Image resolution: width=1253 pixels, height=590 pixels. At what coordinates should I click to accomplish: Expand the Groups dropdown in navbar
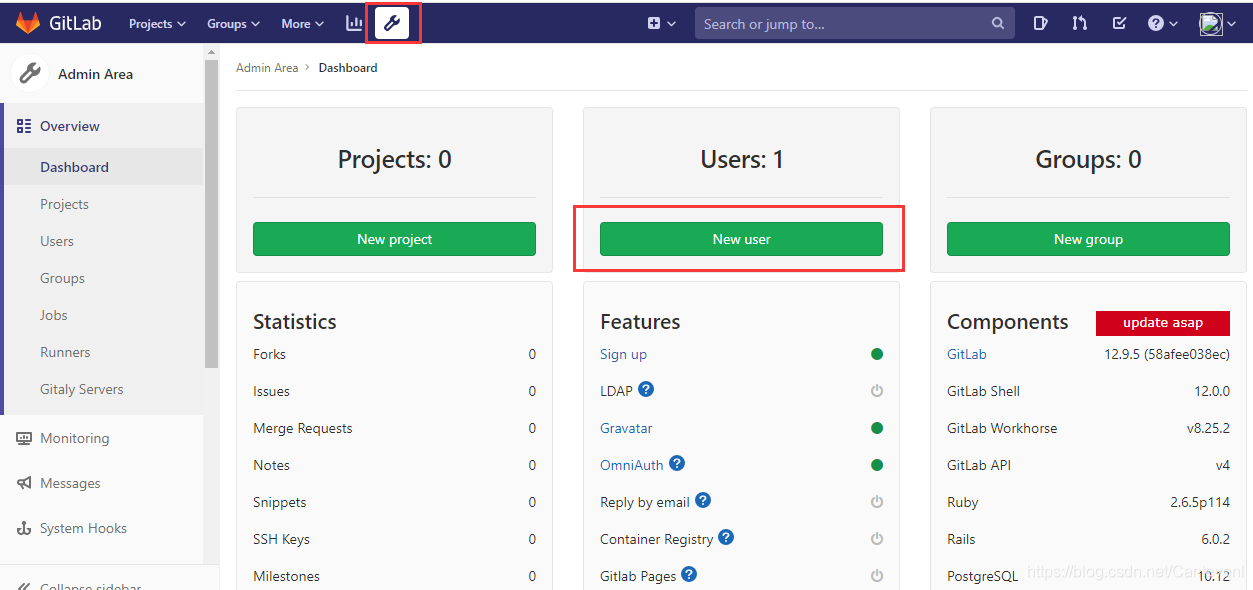click(233, 23)
